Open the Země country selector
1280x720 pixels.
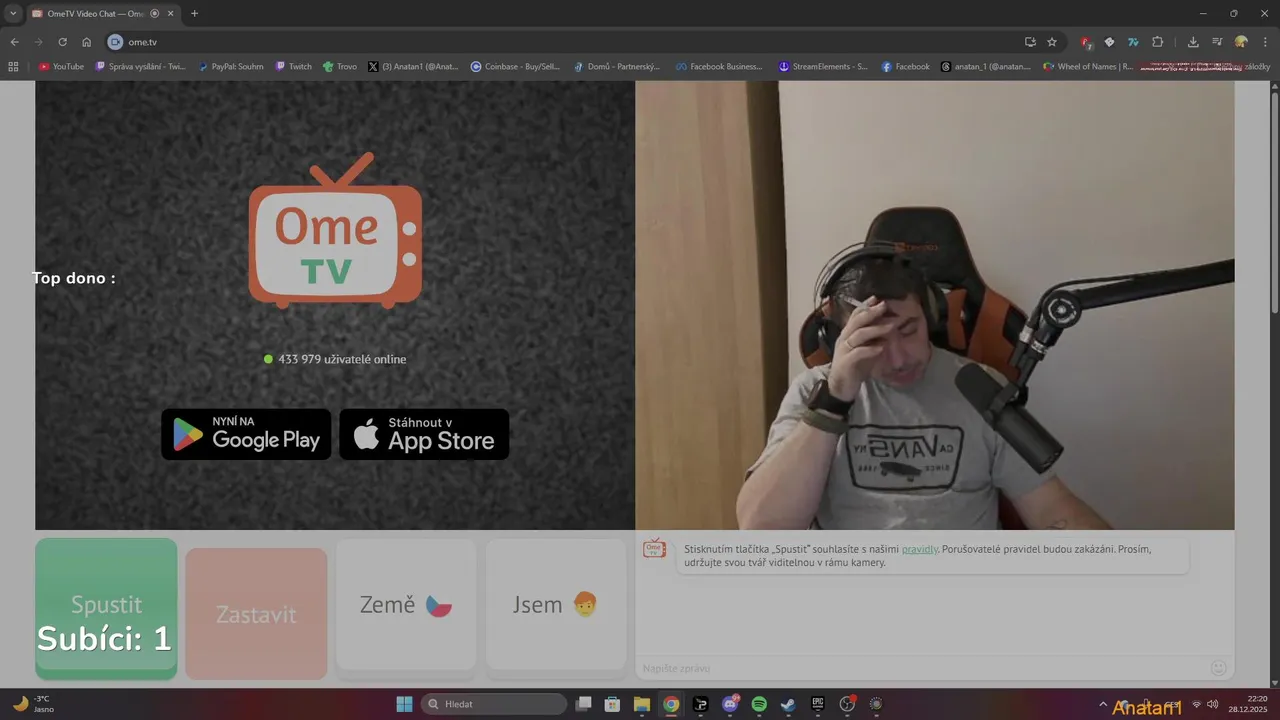(x=406, y=605)
